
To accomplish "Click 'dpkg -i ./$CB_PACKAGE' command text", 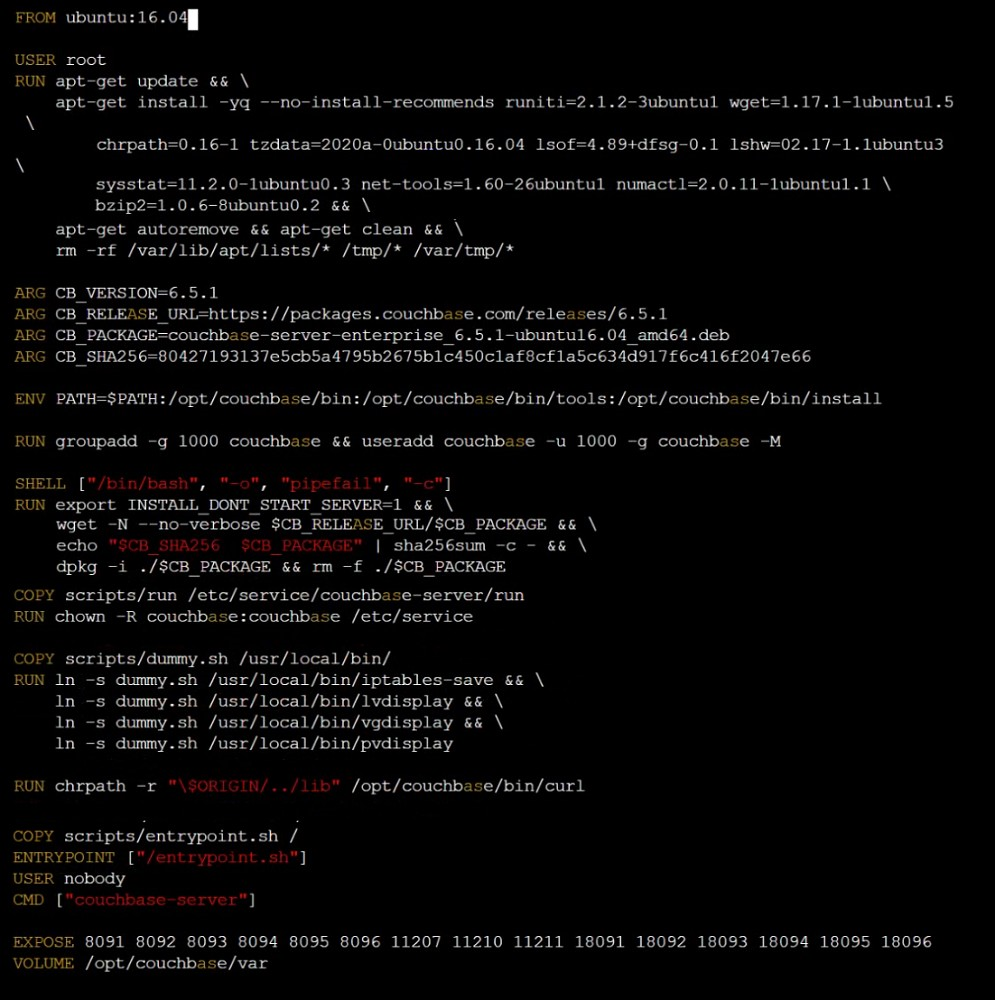I will pos(163,567).
